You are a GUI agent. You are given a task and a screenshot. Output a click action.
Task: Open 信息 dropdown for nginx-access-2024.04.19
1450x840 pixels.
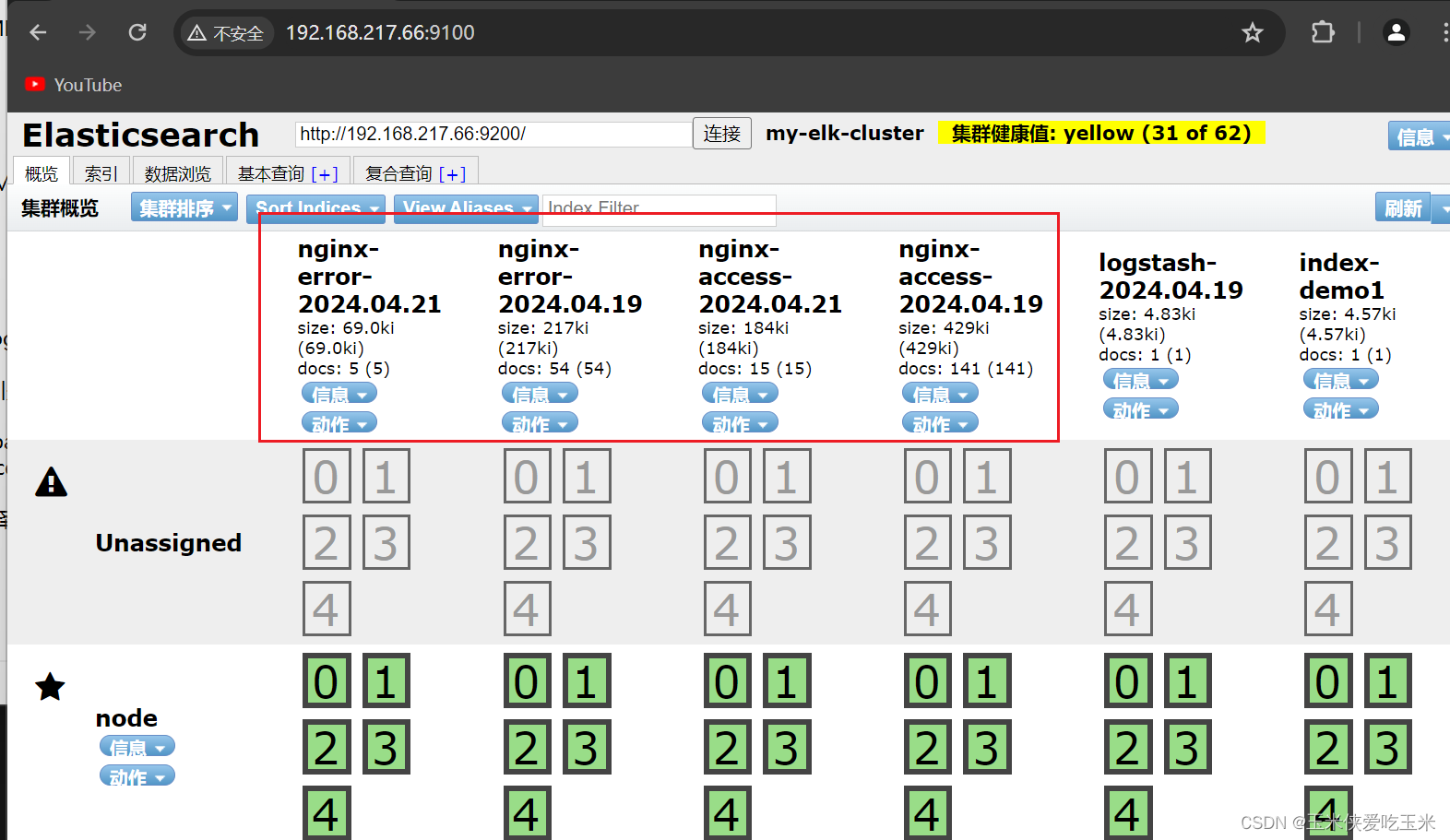click(x=940, y=395)
